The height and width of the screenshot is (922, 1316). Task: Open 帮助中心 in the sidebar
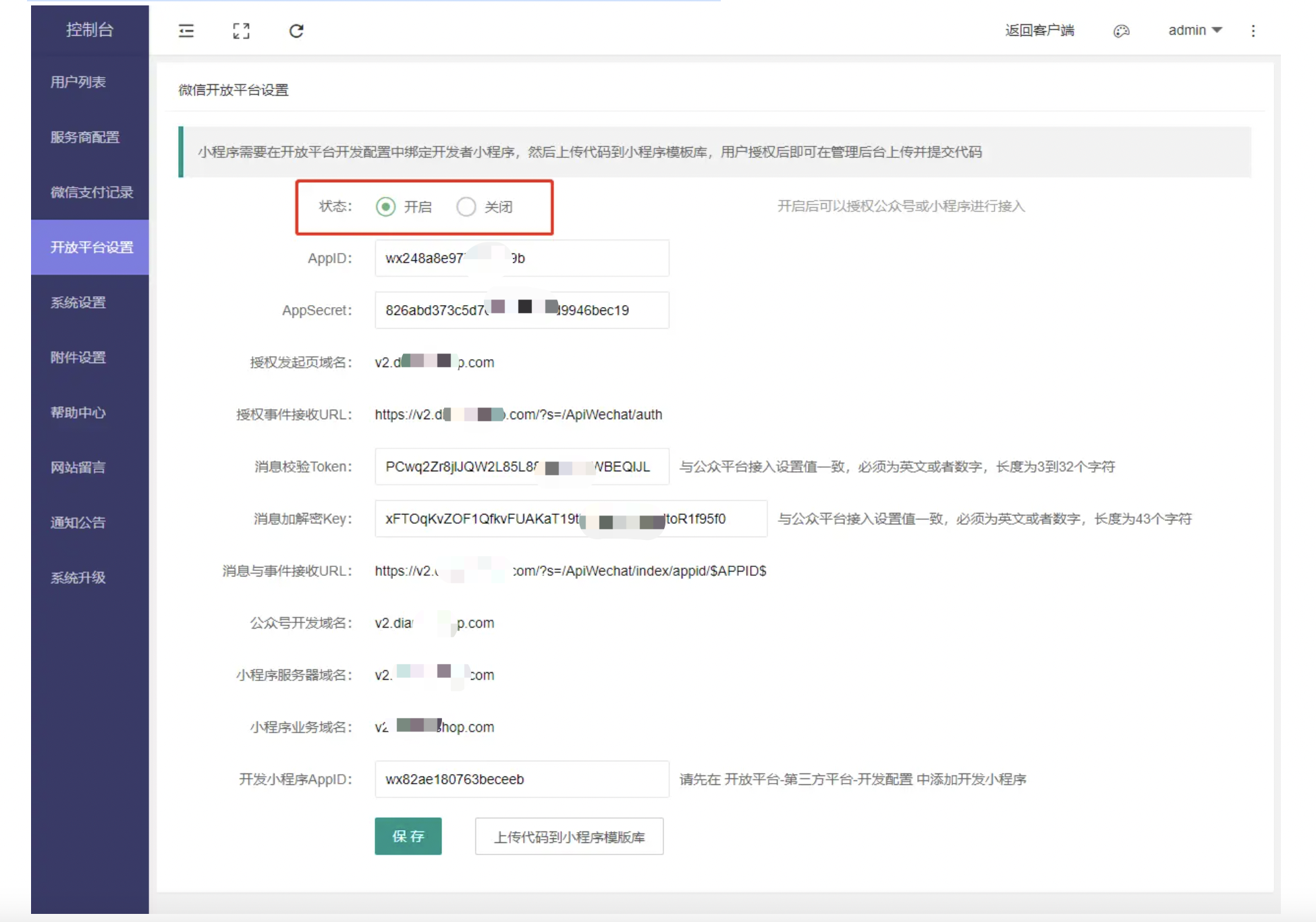coord(90,412)
